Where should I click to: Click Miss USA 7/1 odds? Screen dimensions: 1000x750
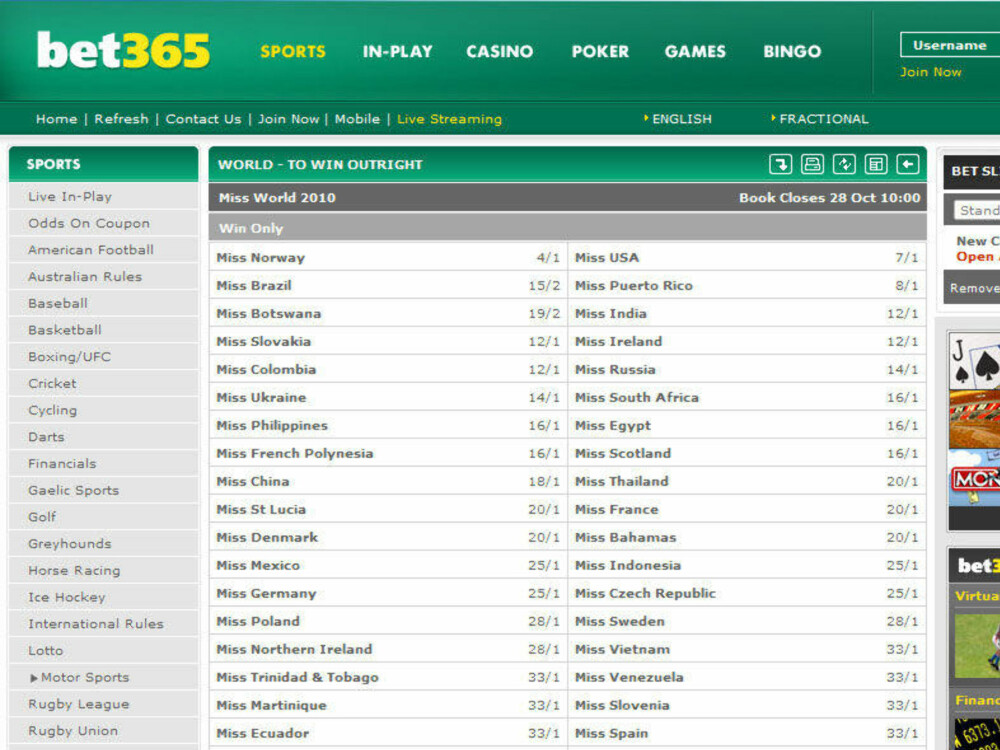pos(906,258)
